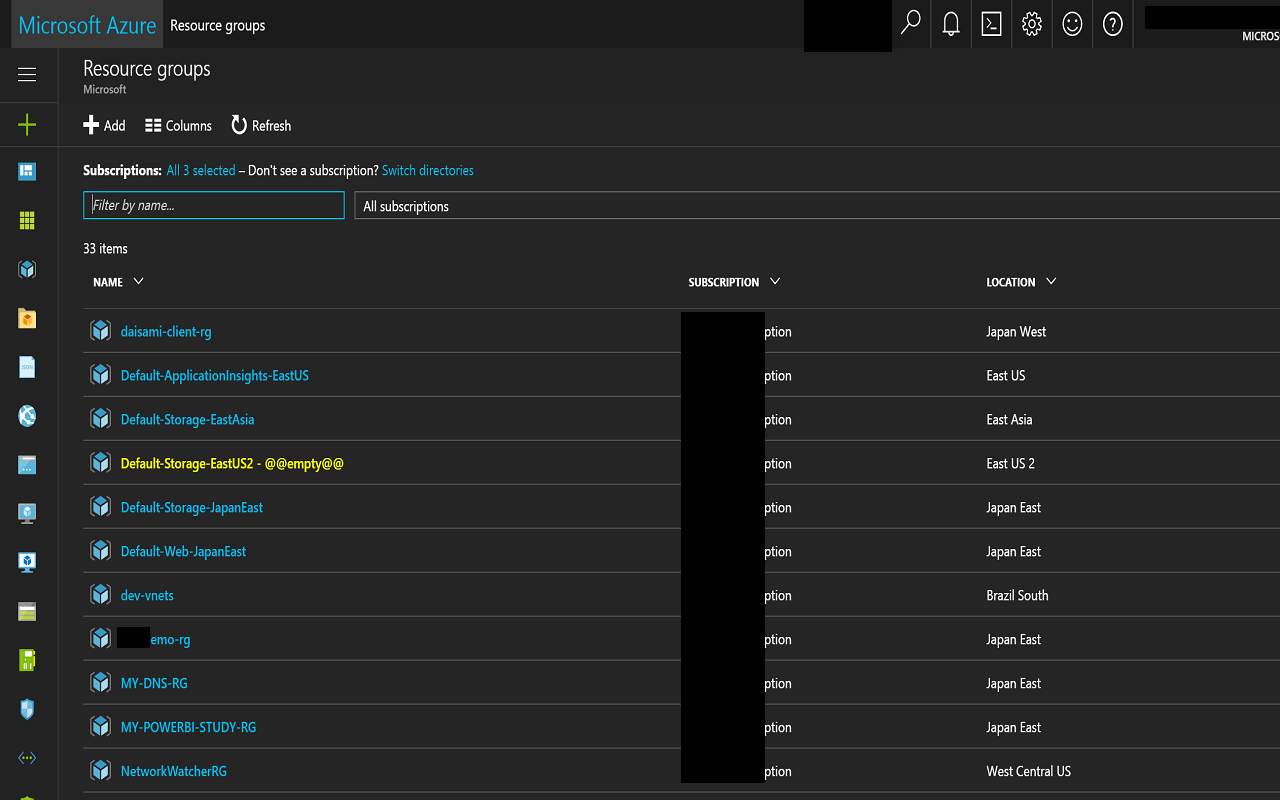Click the All 3 selected link
This screenshot has height=800, width=1280.
click(x=201, y=171)
